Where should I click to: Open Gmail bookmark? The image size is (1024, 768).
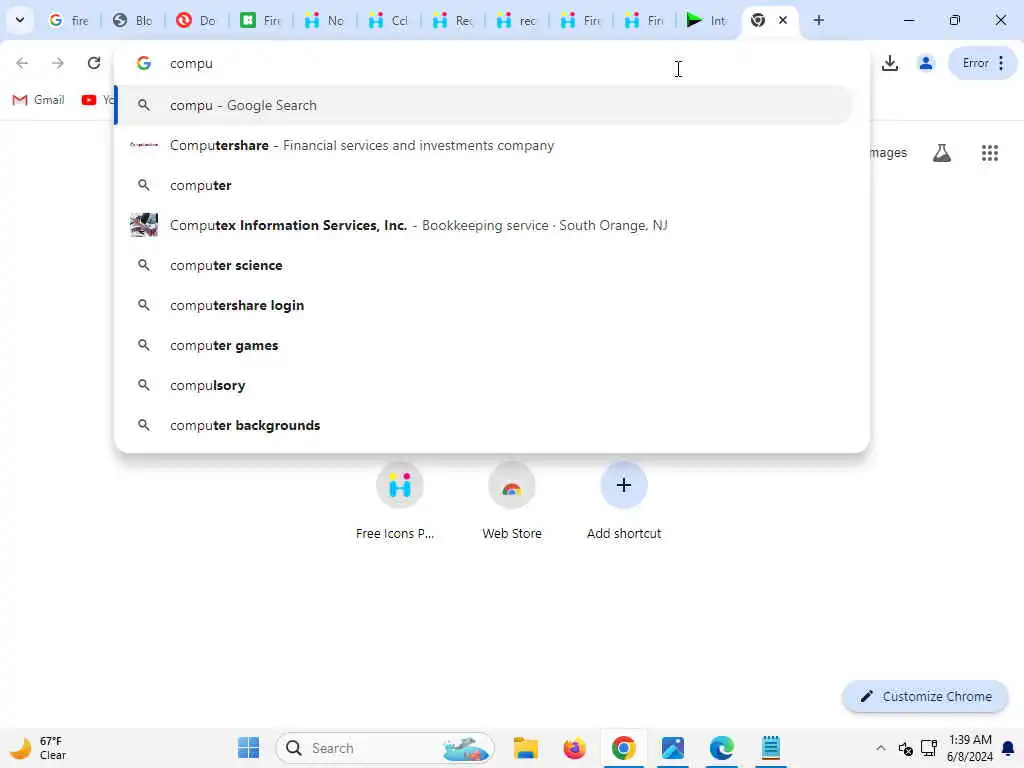(x=39, y=100)
